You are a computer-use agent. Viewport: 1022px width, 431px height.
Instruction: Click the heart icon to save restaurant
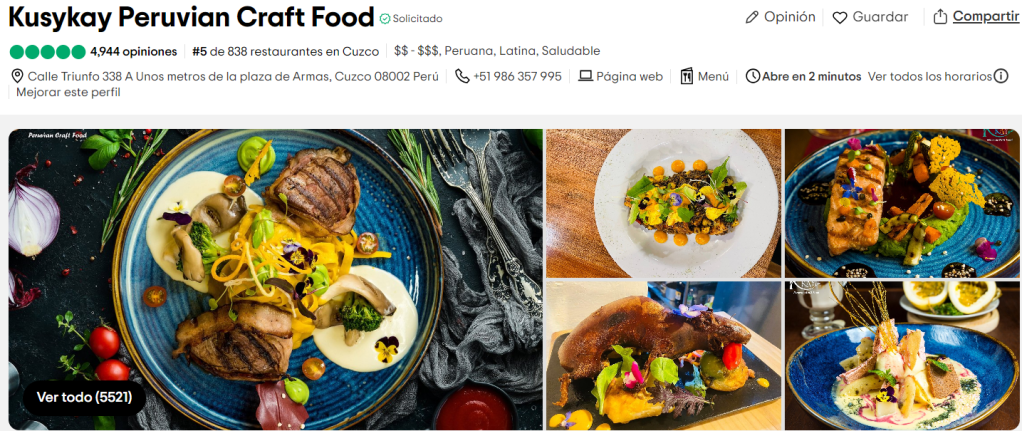(840, 18)
